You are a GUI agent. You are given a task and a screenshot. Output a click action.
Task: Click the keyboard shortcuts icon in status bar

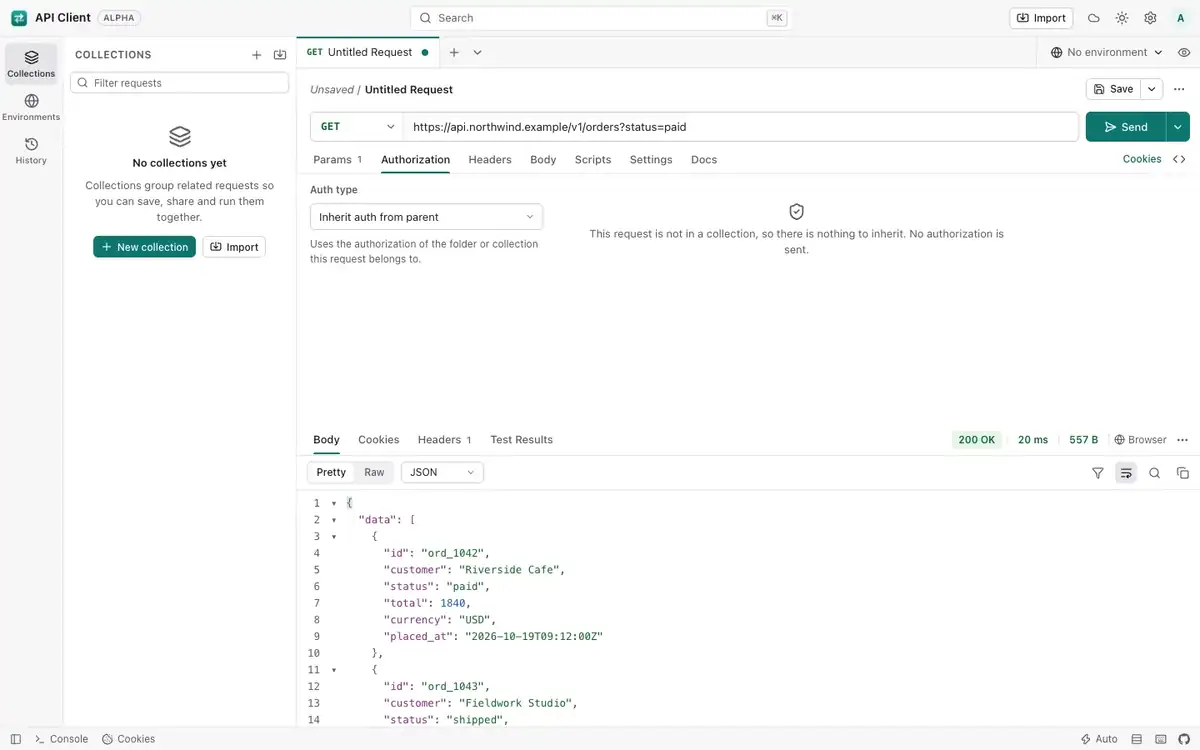point(1160,739)
